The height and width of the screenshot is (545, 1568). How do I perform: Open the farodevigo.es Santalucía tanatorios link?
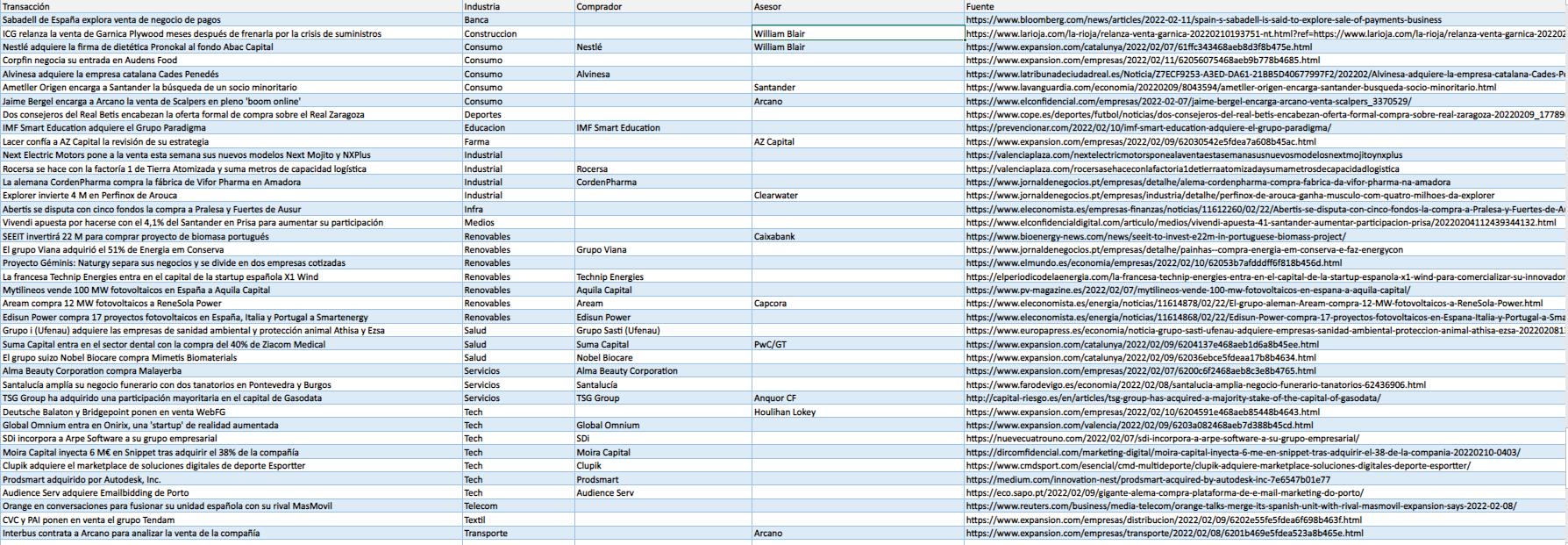pyautogui.click(x=1195, y=385)
